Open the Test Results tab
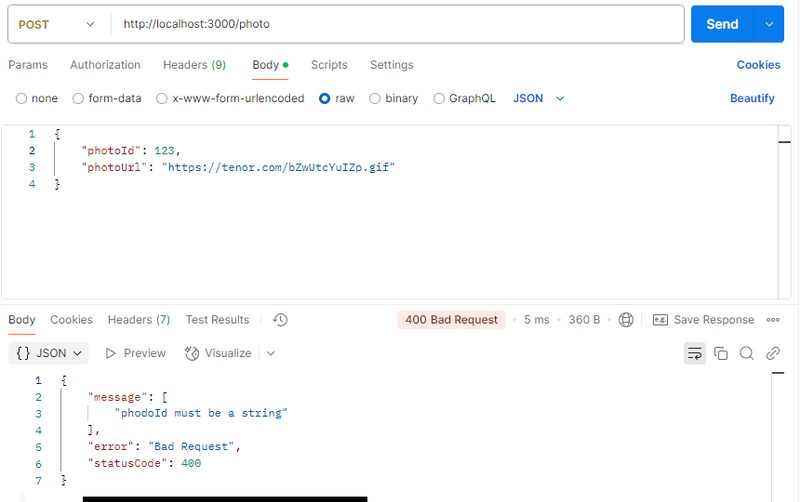 point(217,320)
